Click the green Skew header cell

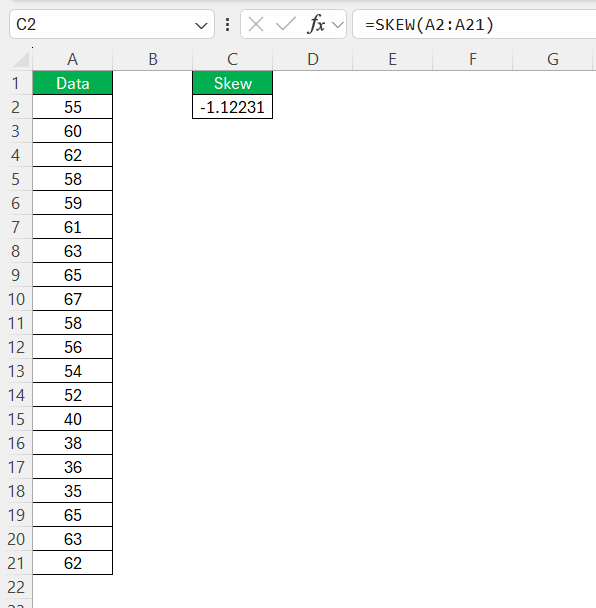(233, 83)
